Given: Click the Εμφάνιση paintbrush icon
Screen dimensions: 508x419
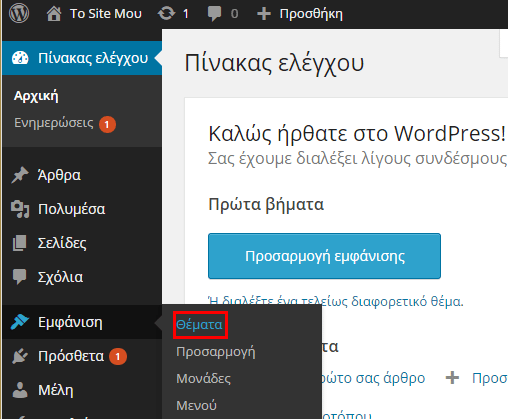Looking at the screenshot, I should [x=20, y=322].
